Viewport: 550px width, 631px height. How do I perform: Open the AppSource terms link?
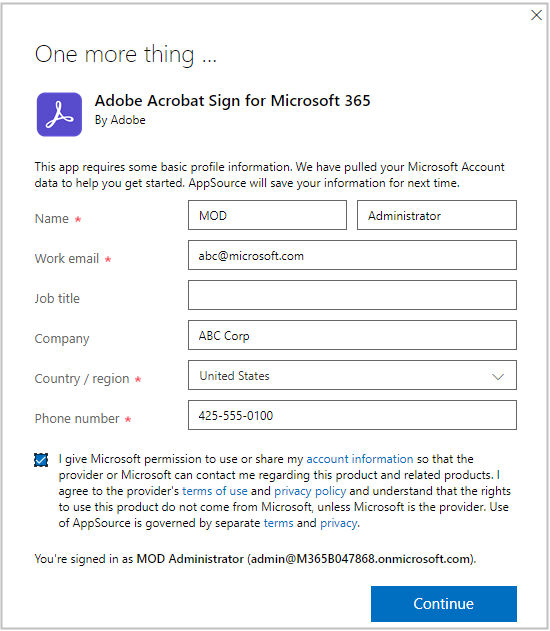tap(278, 523)
